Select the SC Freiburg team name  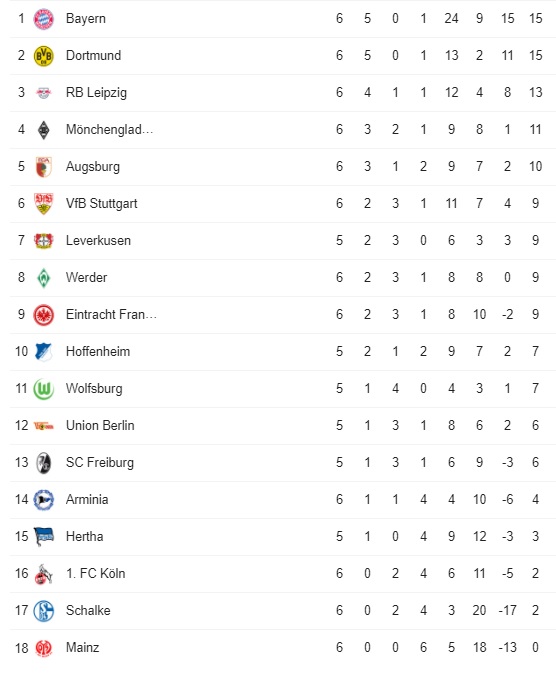100,462
